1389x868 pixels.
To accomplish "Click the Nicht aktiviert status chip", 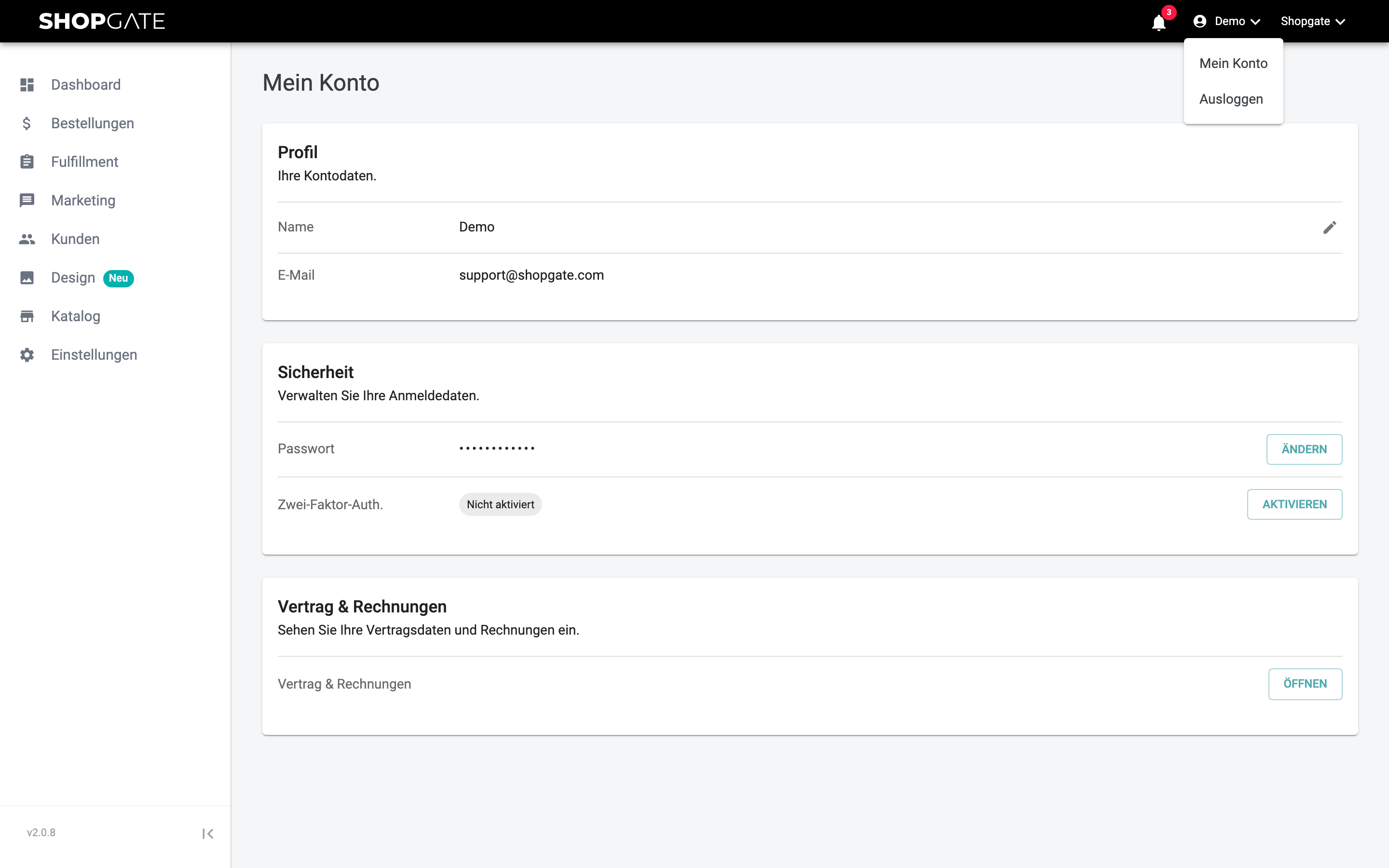I will pos(501,504).
